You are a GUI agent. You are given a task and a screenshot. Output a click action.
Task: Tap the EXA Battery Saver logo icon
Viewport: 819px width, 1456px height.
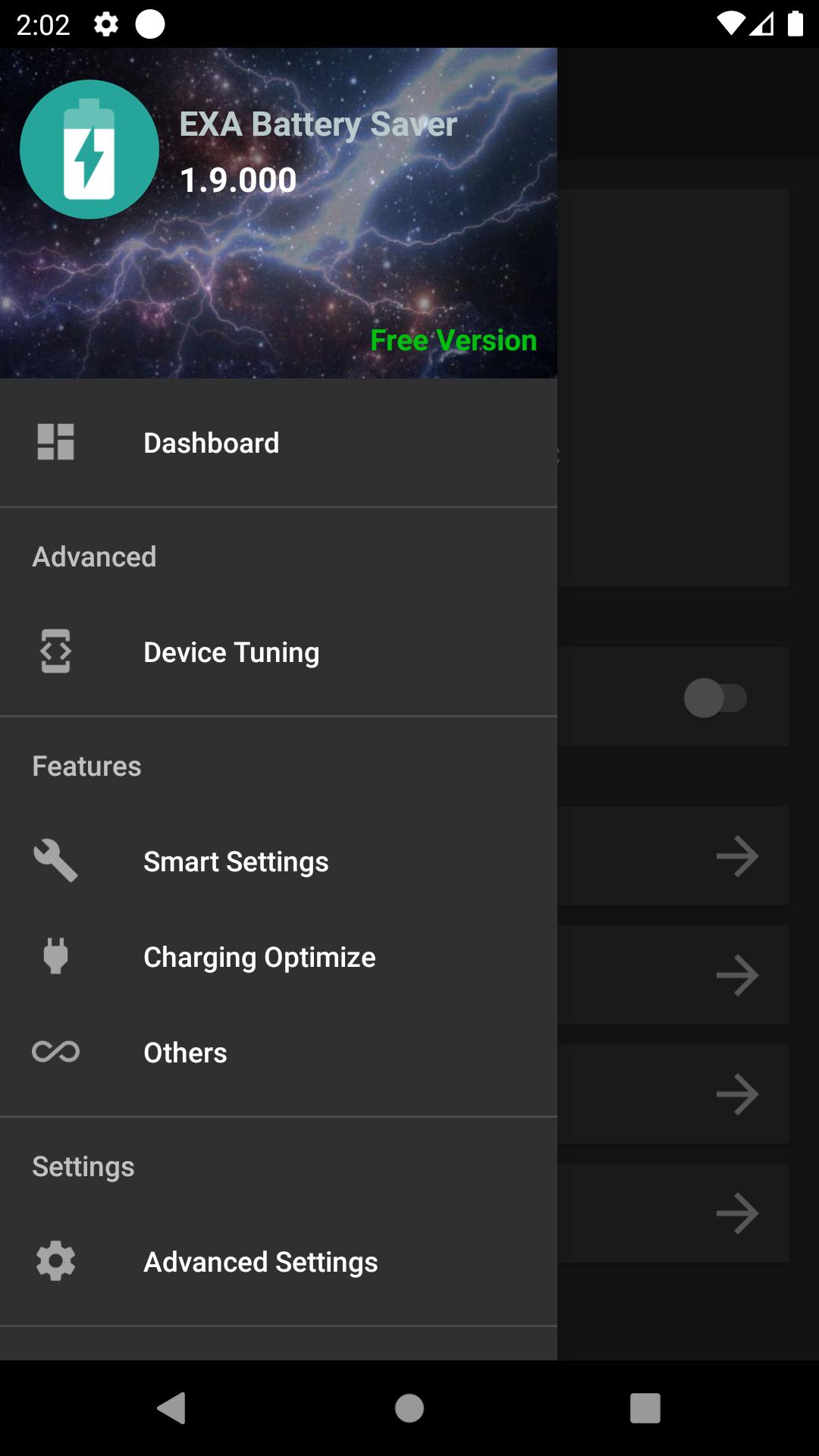89,149
